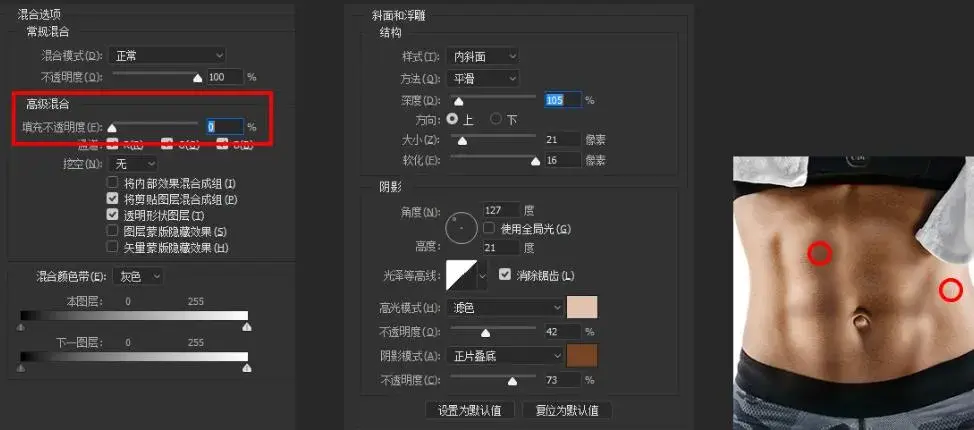Open the 挖空 dropdown showing 无
Screen dimensions: 974x430
pos(133,164)
